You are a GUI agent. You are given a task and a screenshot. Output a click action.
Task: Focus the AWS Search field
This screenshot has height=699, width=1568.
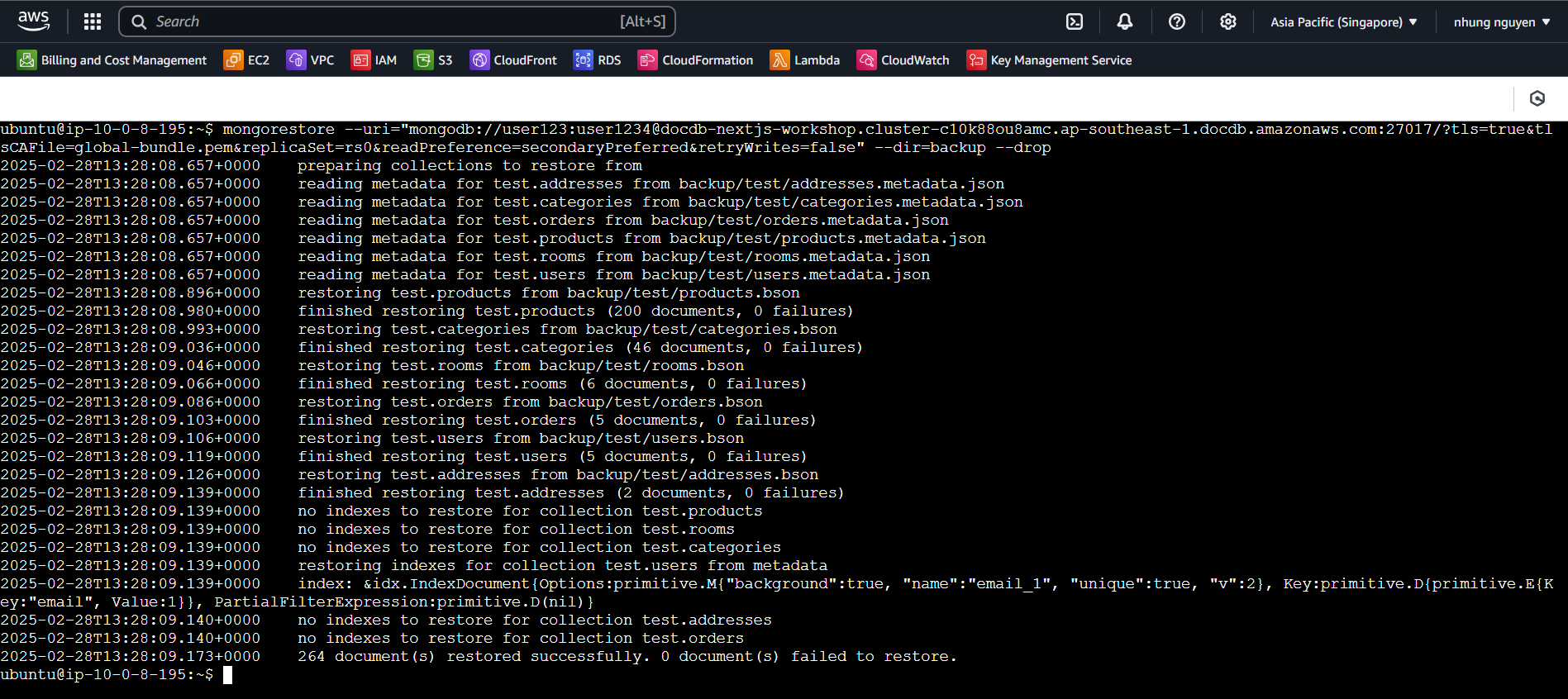click(x=397, y=21)
